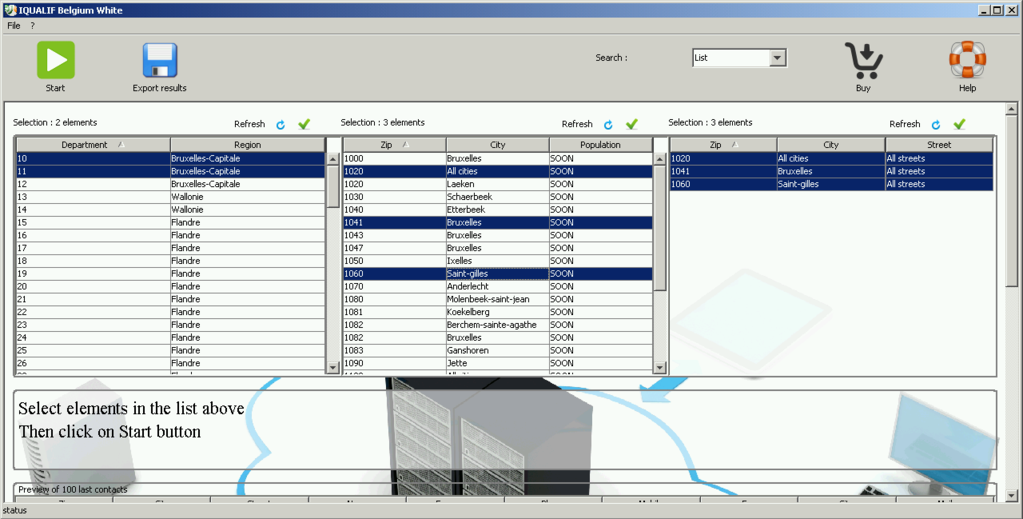Click the main window scroll down arrow
This screenshot has height=519, width=1023.
(x=1011, y=496)
